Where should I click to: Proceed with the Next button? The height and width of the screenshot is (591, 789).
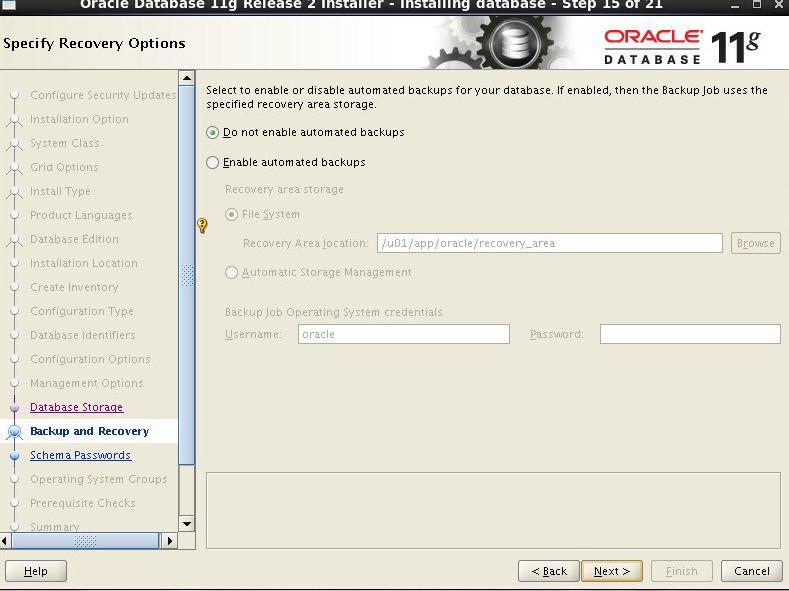[611, 571]
